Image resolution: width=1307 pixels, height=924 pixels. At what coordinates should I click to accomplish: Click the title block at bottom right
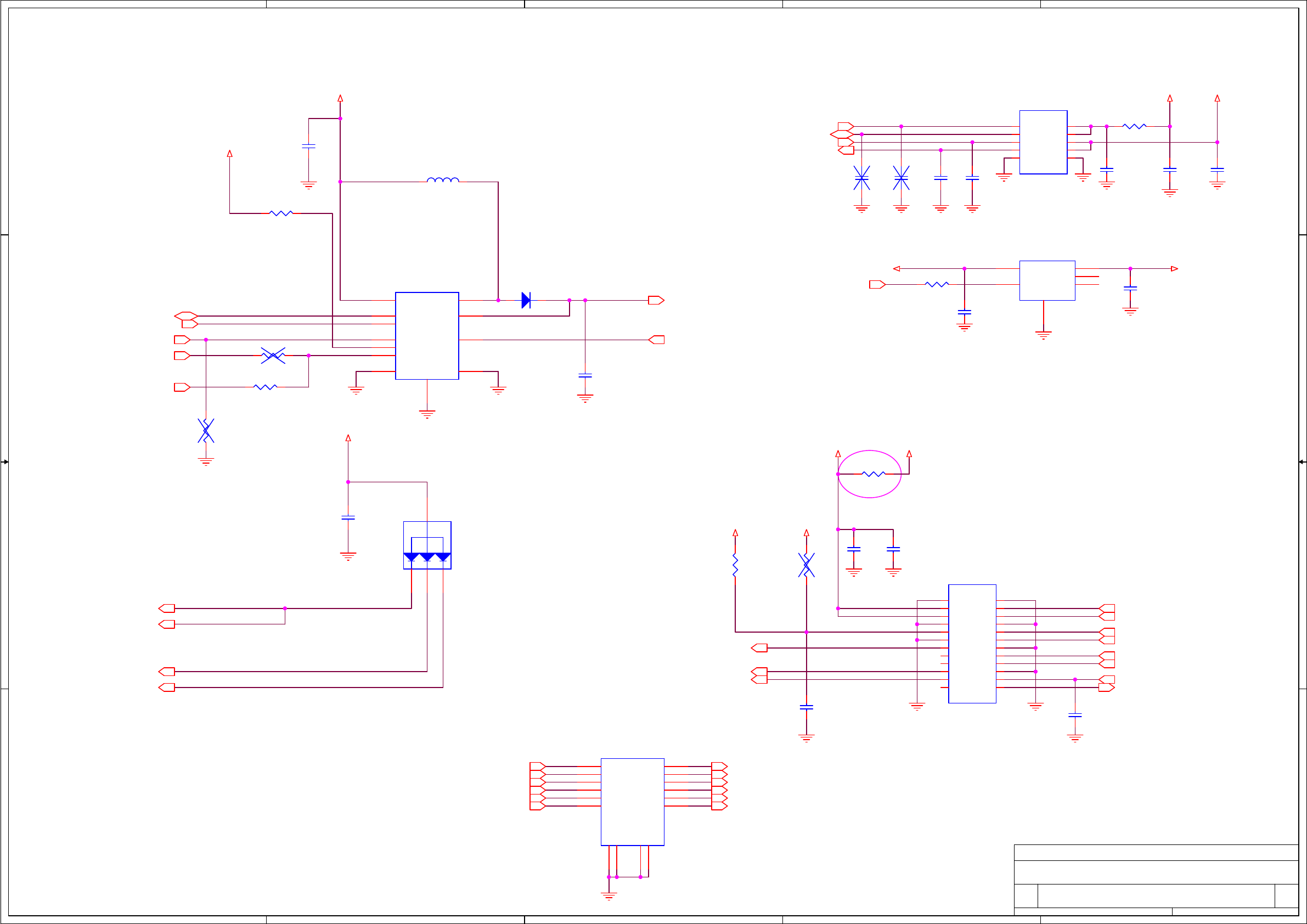1156,880
